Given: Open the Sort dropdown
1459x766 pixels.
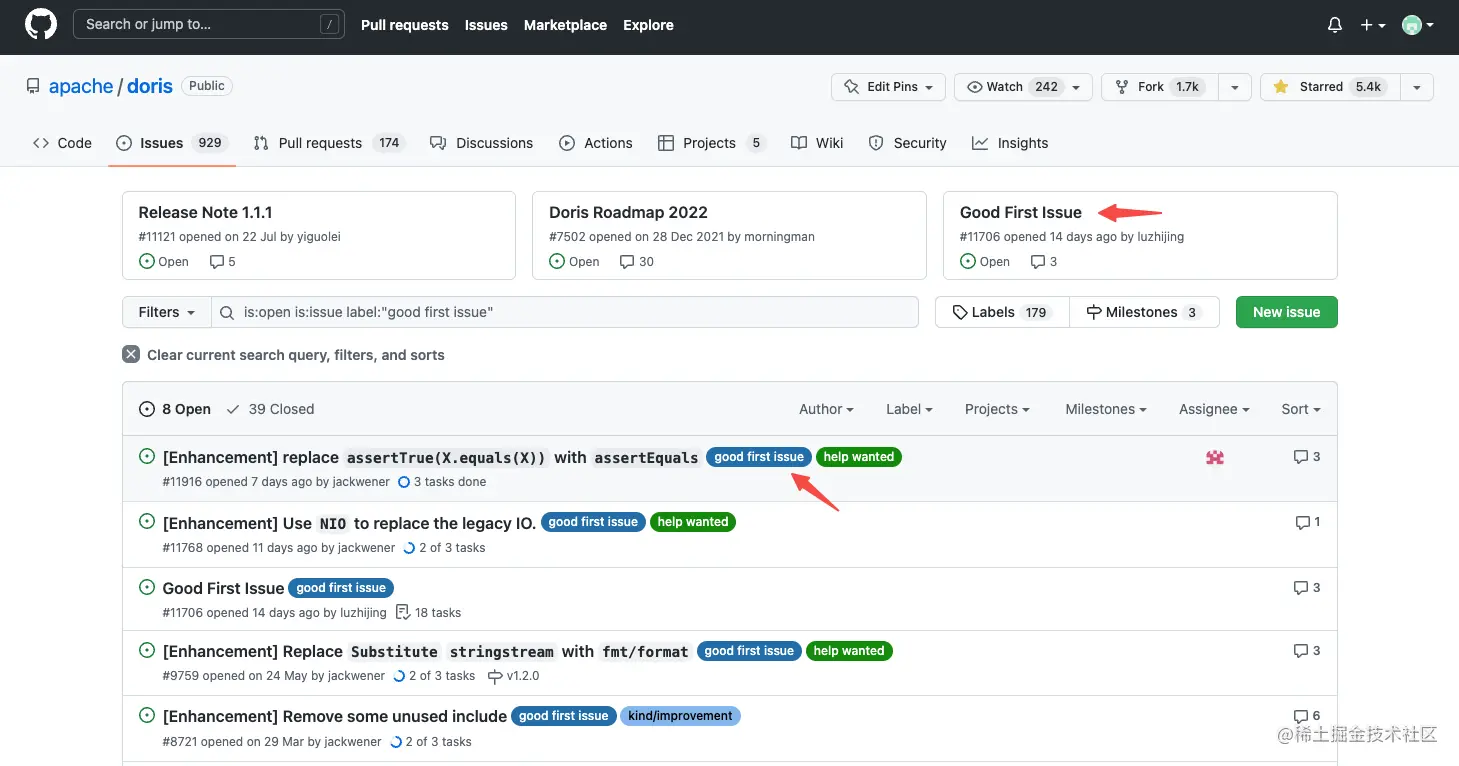Looking at the screenshot, I should click(1301, 409).
